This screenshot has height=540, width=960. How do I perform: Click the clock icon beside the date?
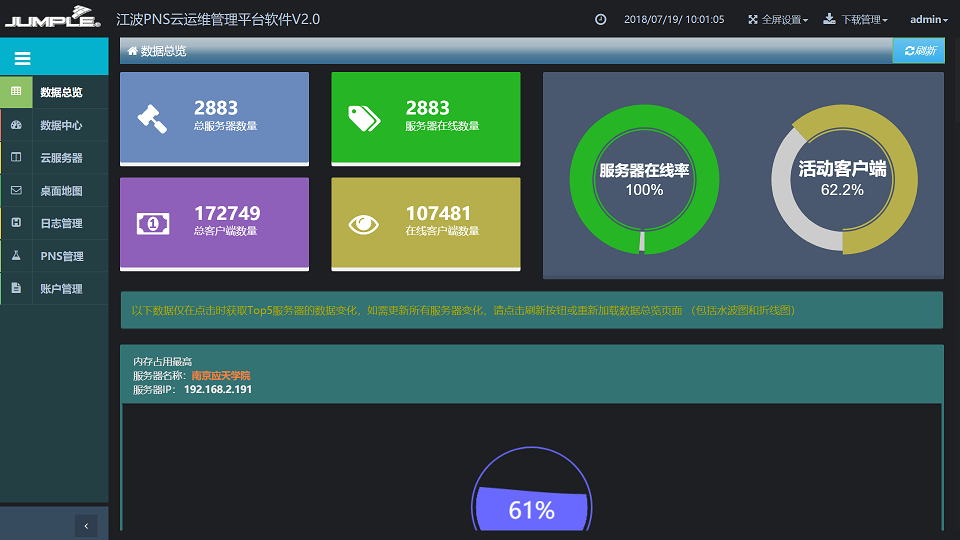600,20
